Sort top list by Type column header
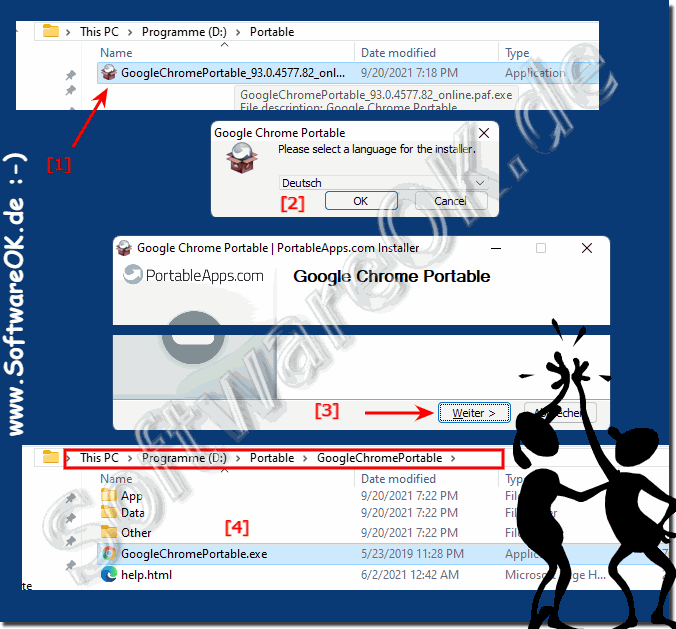Image resolution: width=676 pixels, height=629 pixels. (x=517, y=53)
